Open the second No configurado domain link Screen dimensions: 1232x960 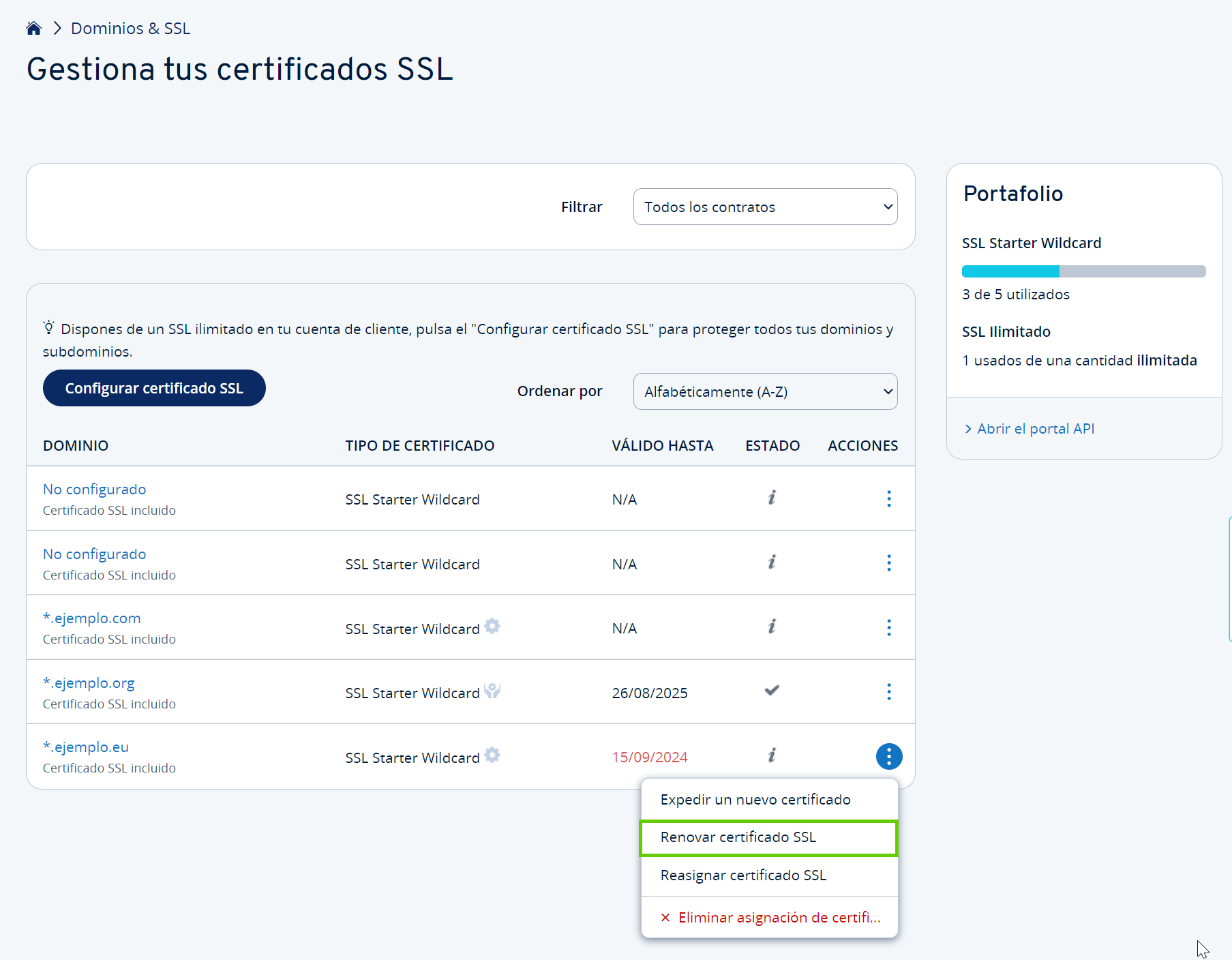(94, 554)
